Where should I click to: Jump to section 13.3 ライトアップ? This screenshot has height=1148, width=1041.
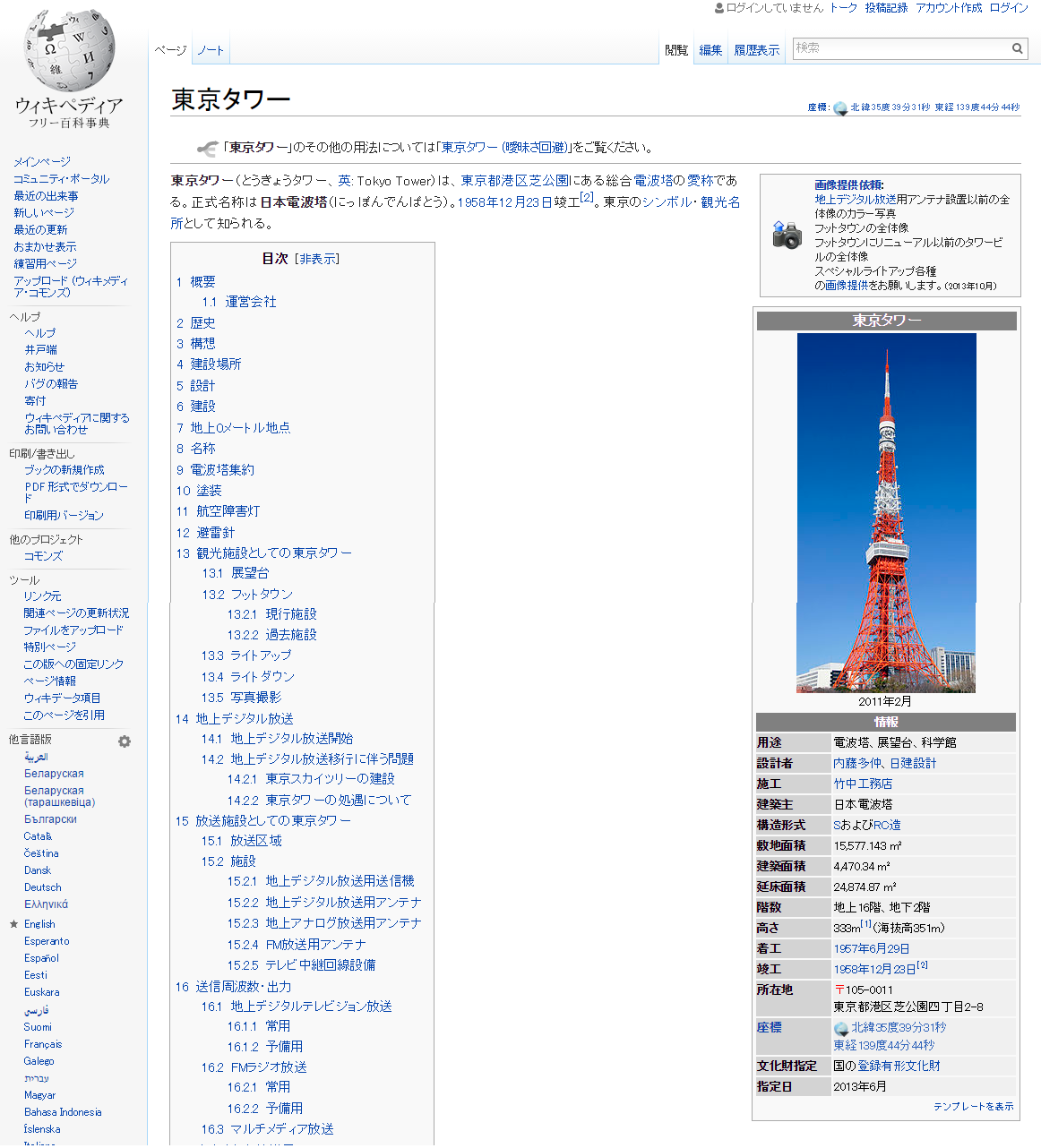[x=246, y=655]
